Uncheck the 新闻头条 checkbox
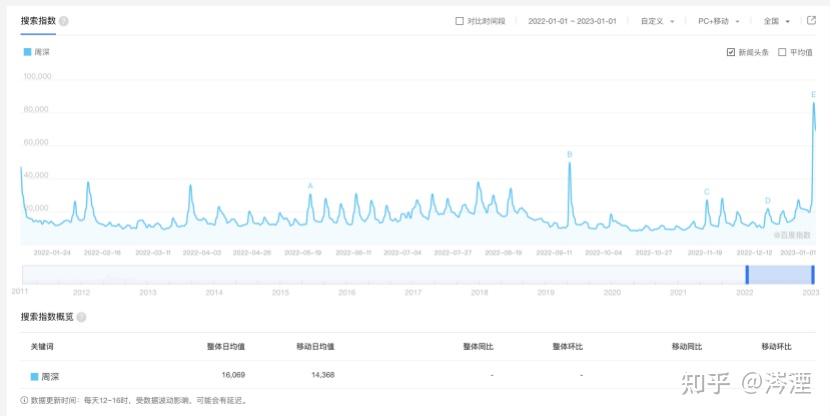The width and height of the screenshot is (832, 416). (x=731, y=52)
